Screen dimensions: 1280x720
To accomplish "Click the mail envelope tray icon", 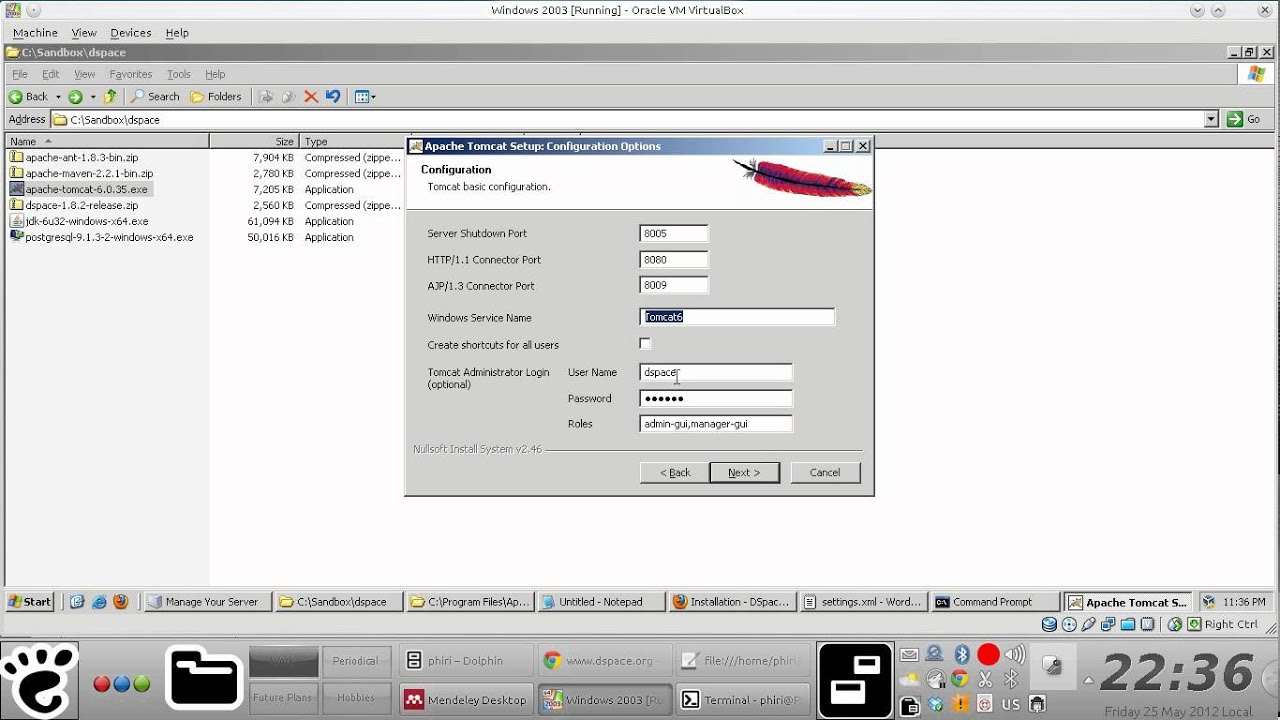I will (x=909, y=655).
